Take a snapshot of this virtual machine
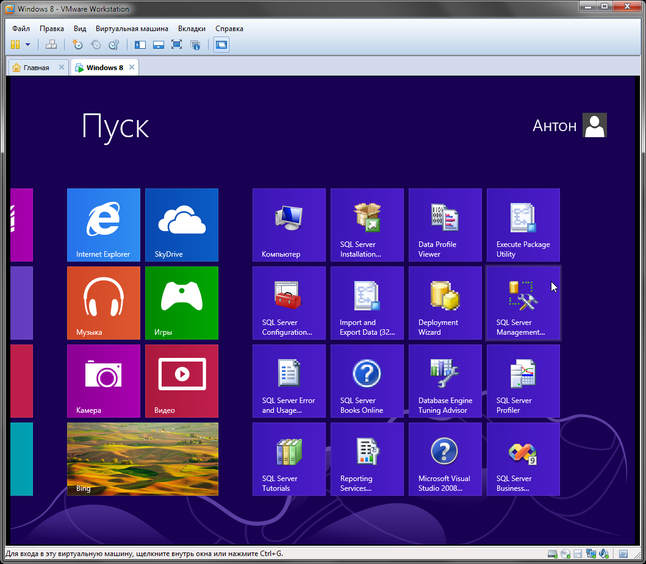 click(x=77, y=44)
